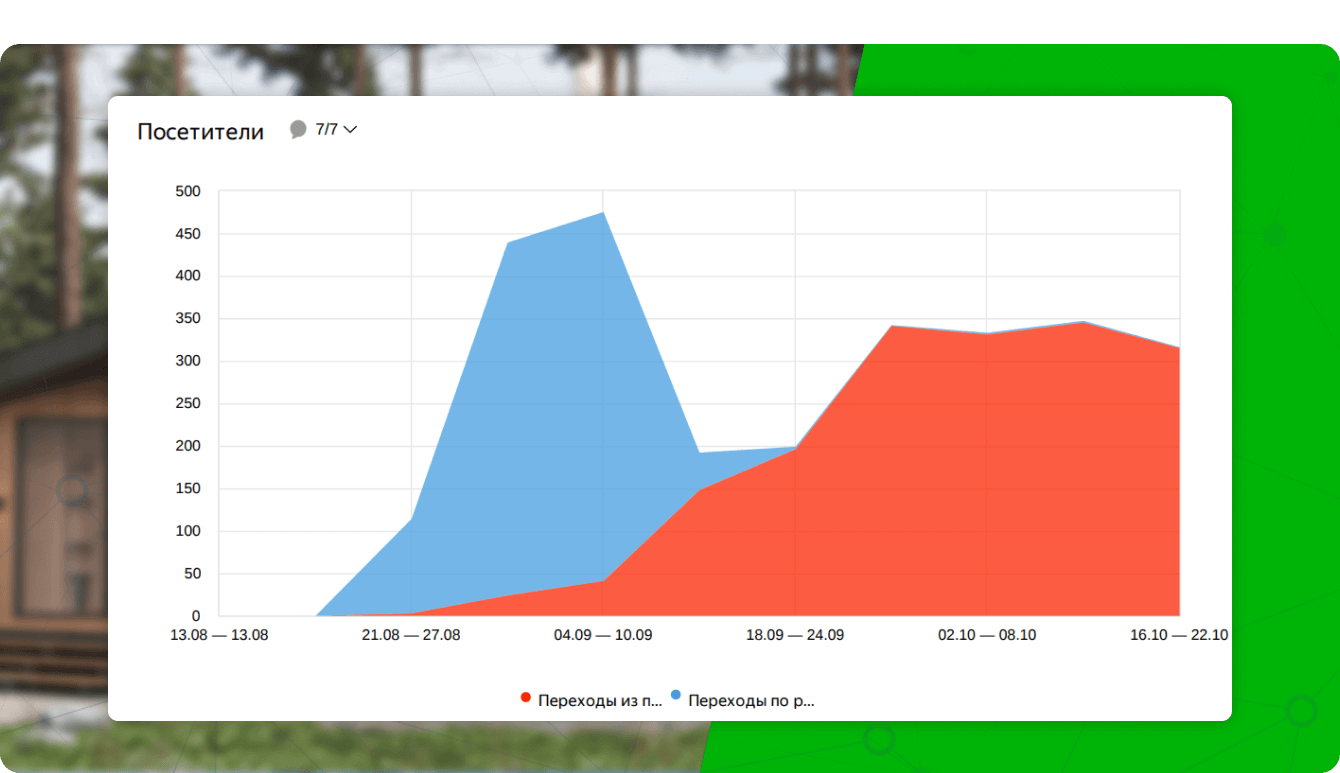Click the 16.10 — 22.10 axis label

click(1179, 635)
